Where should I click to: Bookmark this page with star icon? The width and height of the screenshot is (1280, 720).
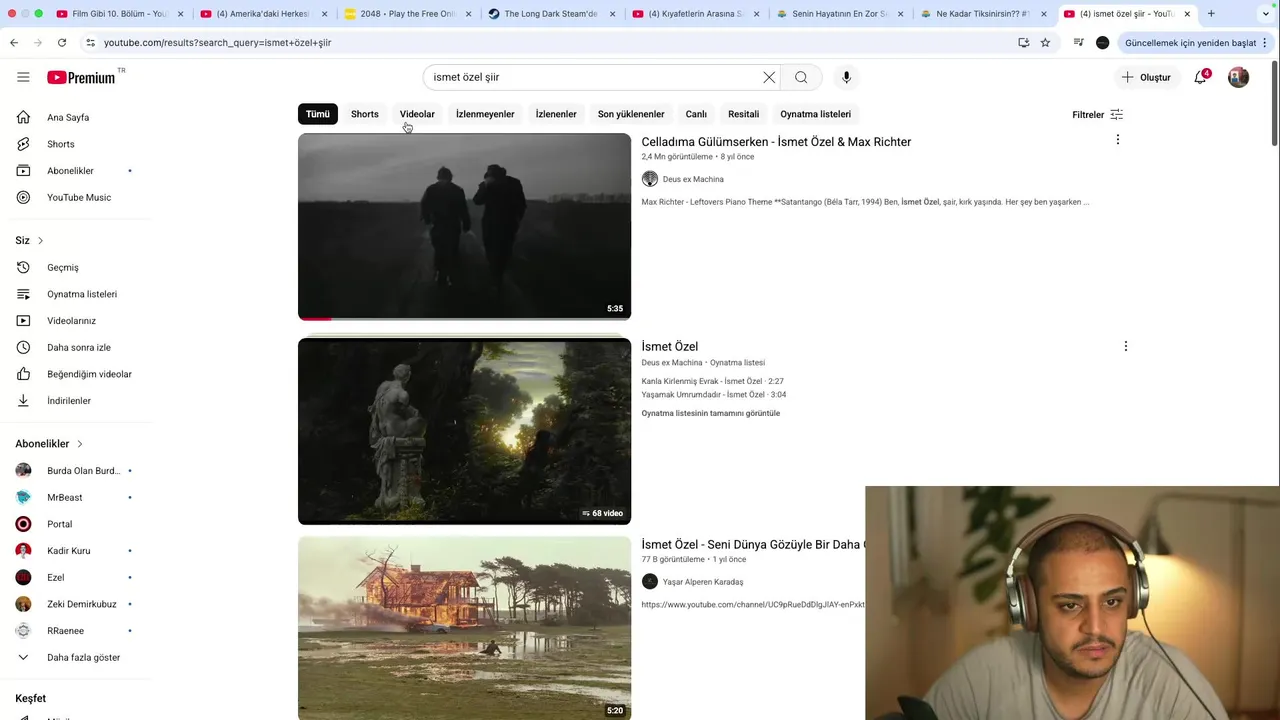(1045, 43)
